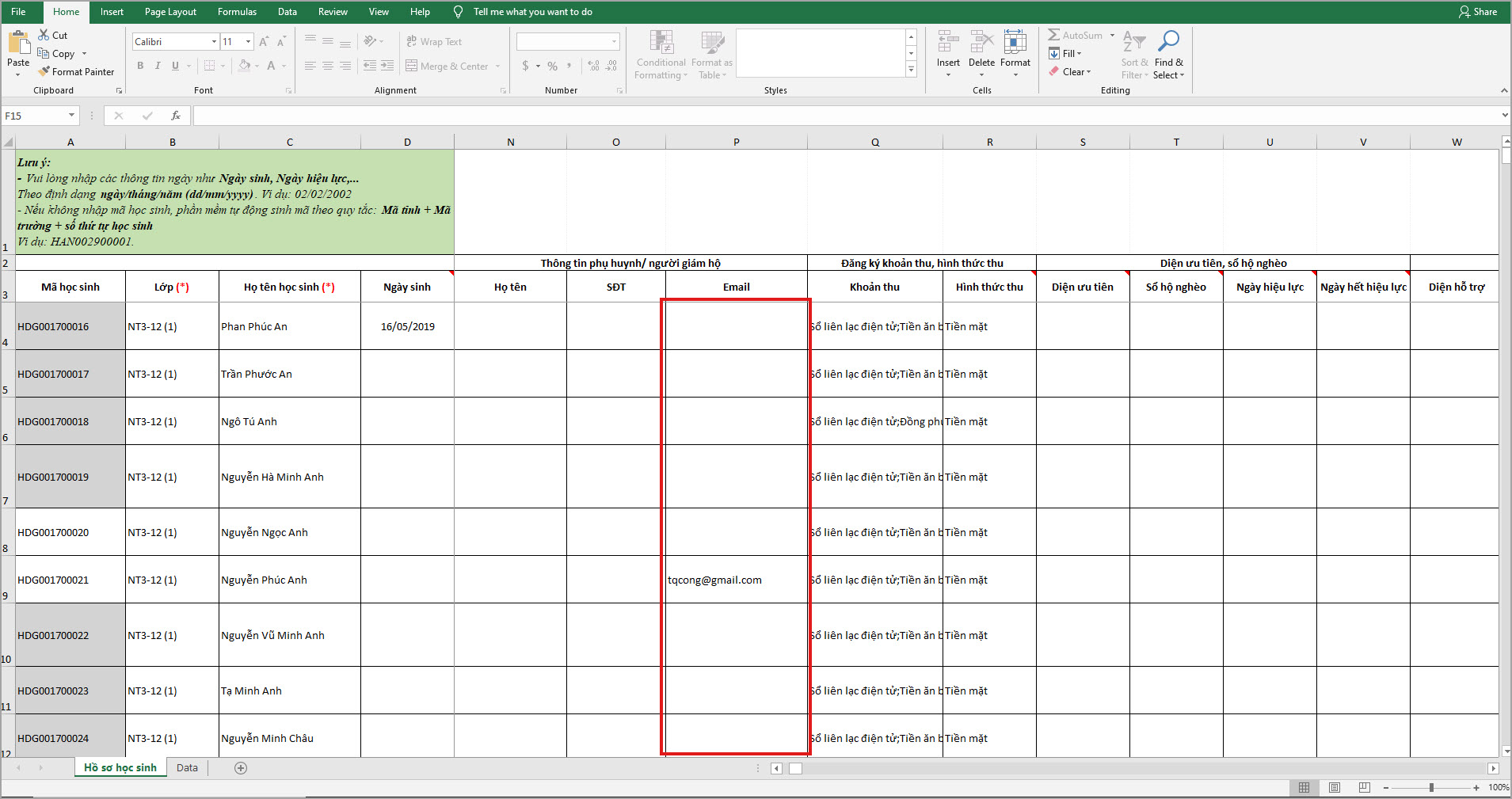Open the Borders tool in the Font group

[x=210, y=66]
